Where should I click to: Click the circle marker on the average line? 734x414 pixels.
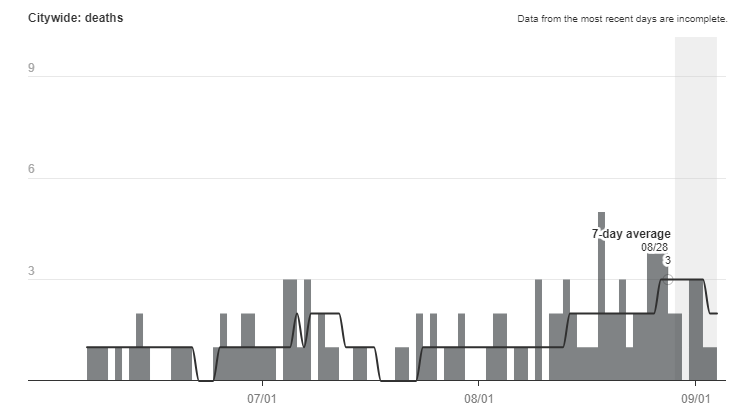pyautogui.click(x=669, y=279)
